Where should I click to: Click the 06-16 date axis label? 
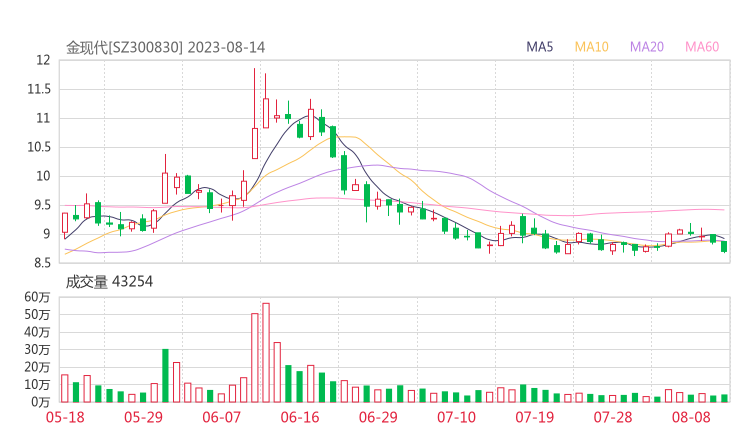[x=300, y=417]
